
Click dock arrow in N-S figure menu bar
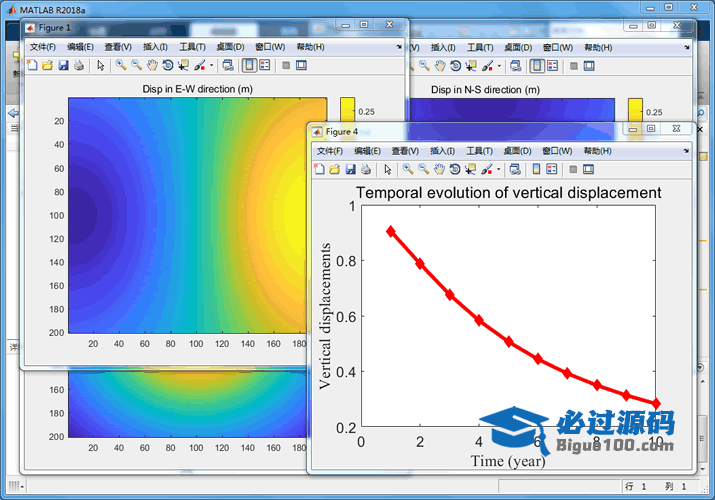pos(687,47)
